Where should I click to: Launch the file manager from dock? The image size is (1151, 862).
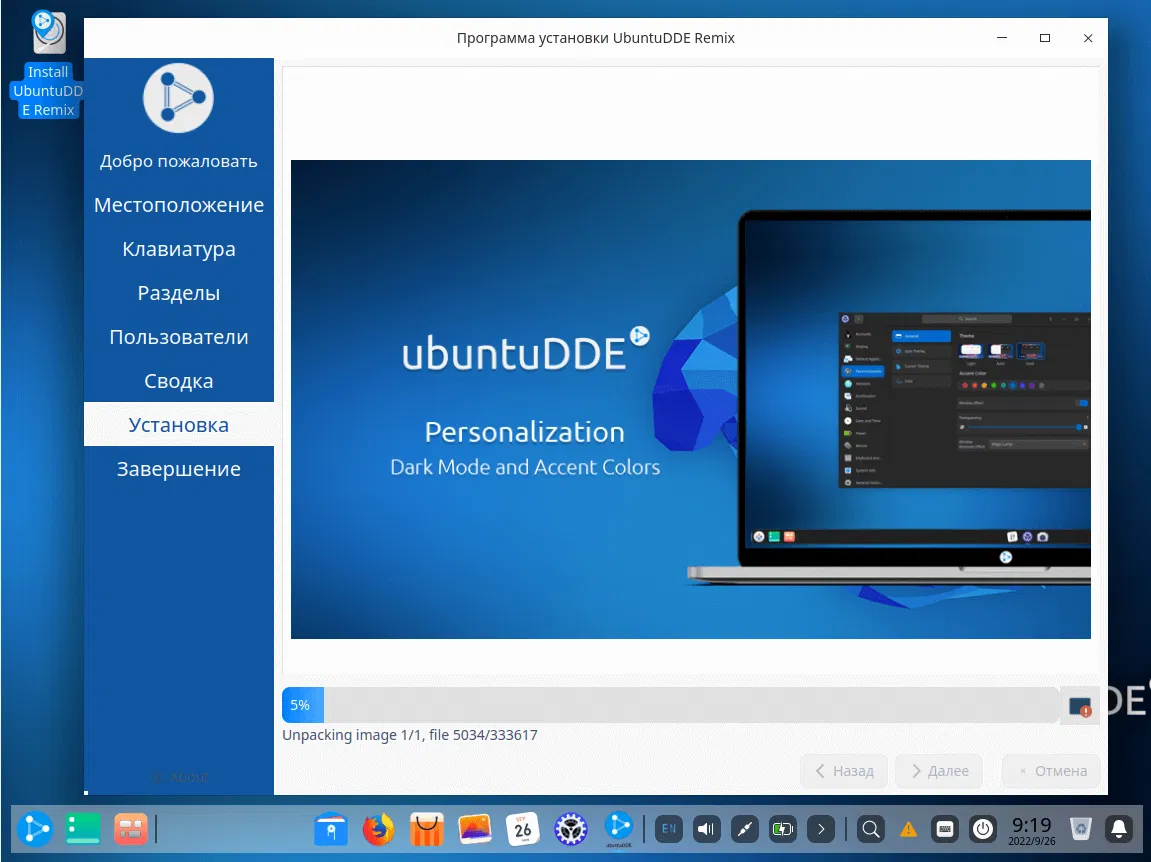coord(331,829)
